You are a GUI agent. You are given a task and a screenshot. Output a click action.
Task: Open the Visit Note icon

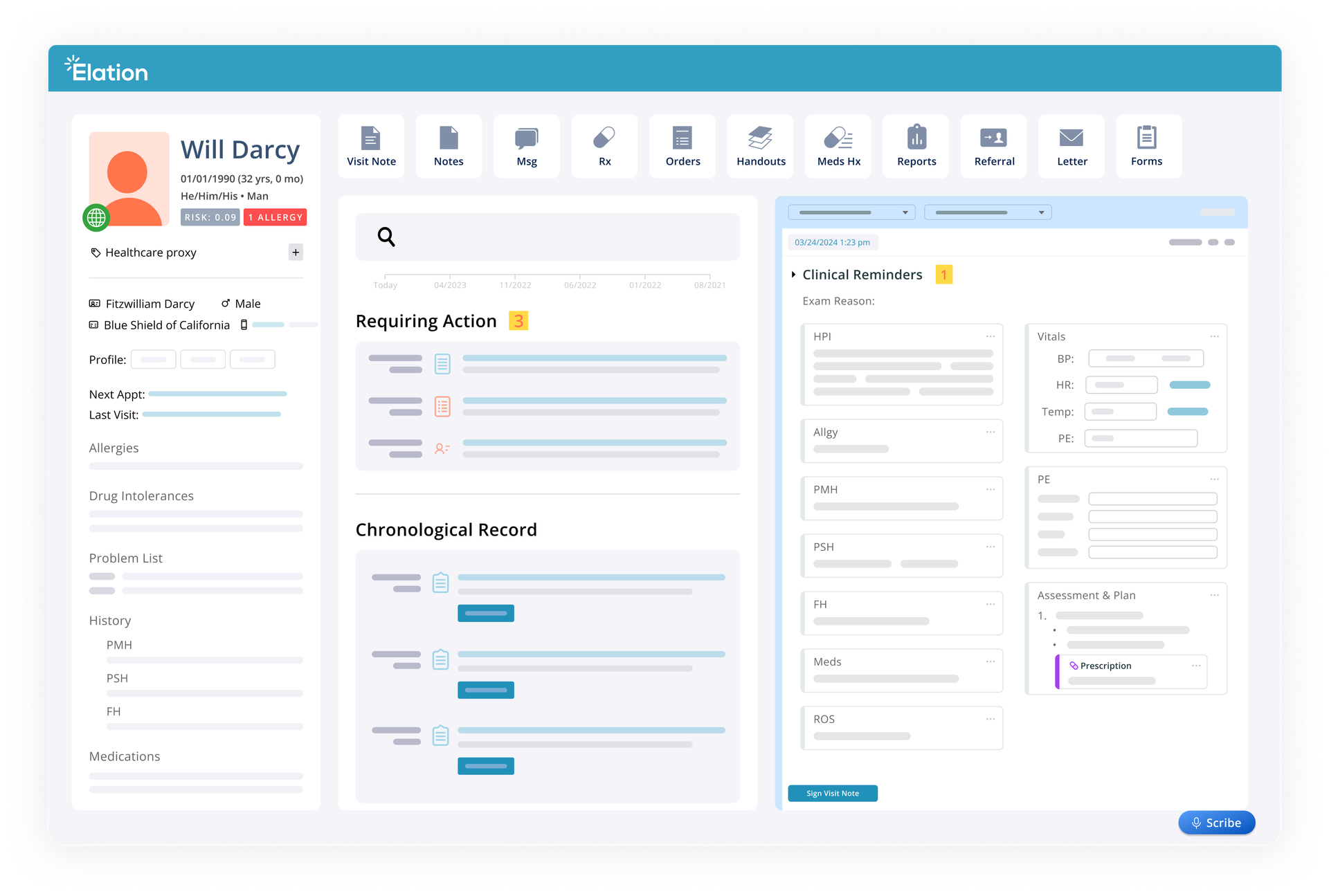(x=371, y=138)
